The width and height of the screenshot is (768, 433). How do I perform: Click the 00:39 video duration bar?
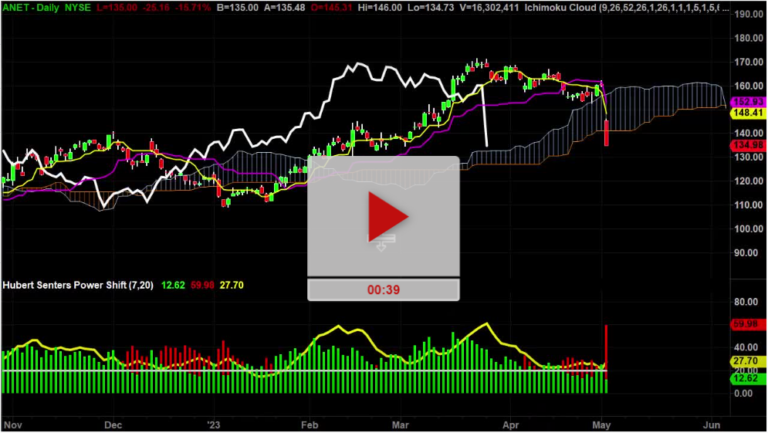pyautogui.click(x=383, y=289)
